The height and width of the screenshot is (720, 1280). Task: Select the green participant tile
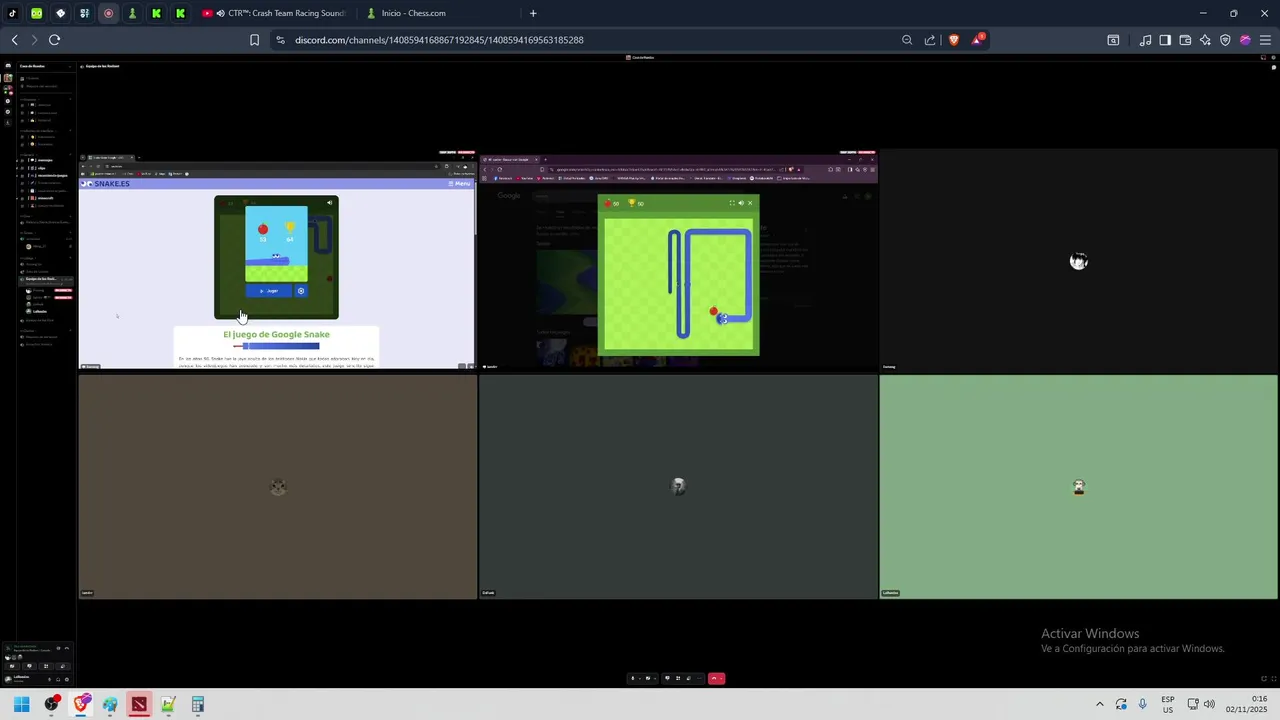tap(1078, 487)
